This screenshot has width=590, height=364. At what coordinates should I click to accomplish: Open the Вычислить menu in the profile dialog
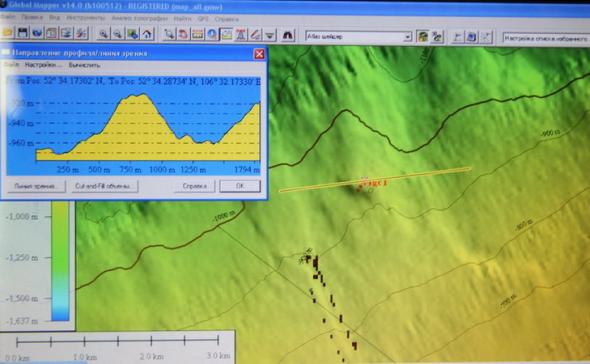tap(84, 65)
